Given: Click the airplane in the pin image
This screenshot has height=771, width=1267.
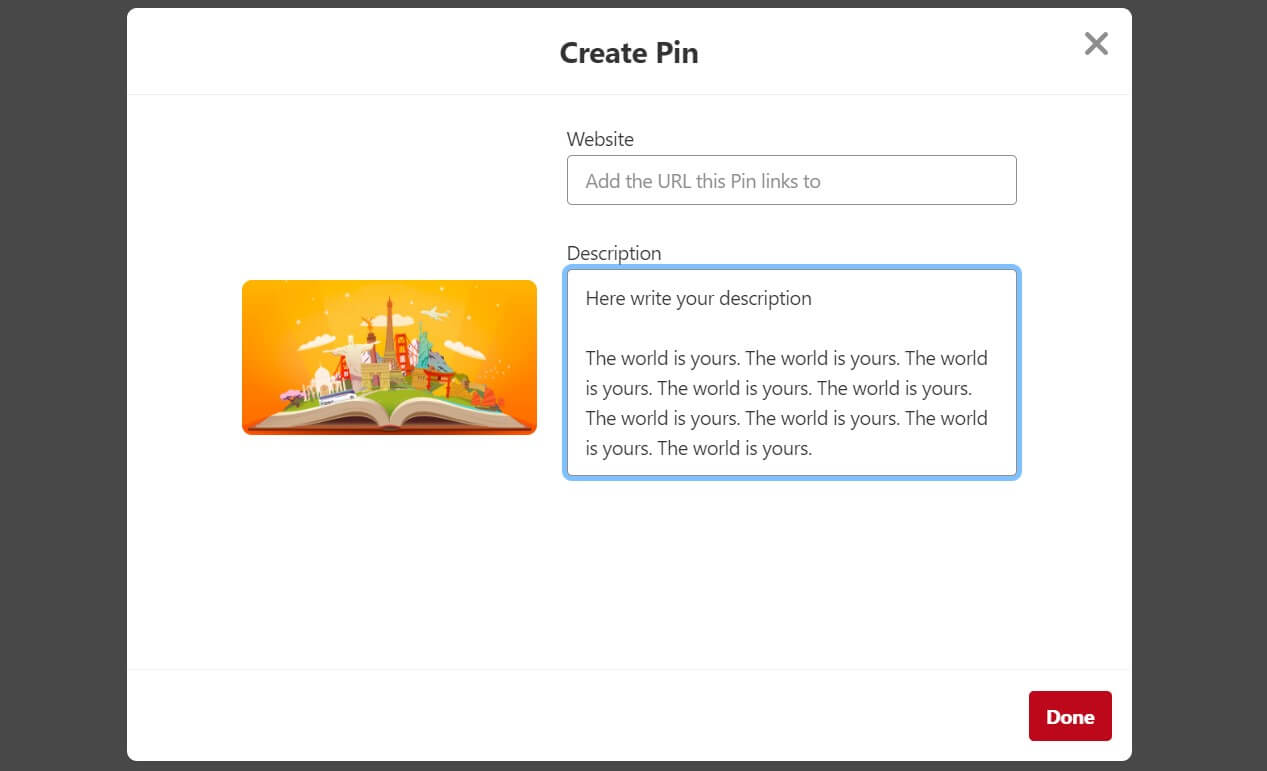Looking at the screenshot, I should 434,314.
